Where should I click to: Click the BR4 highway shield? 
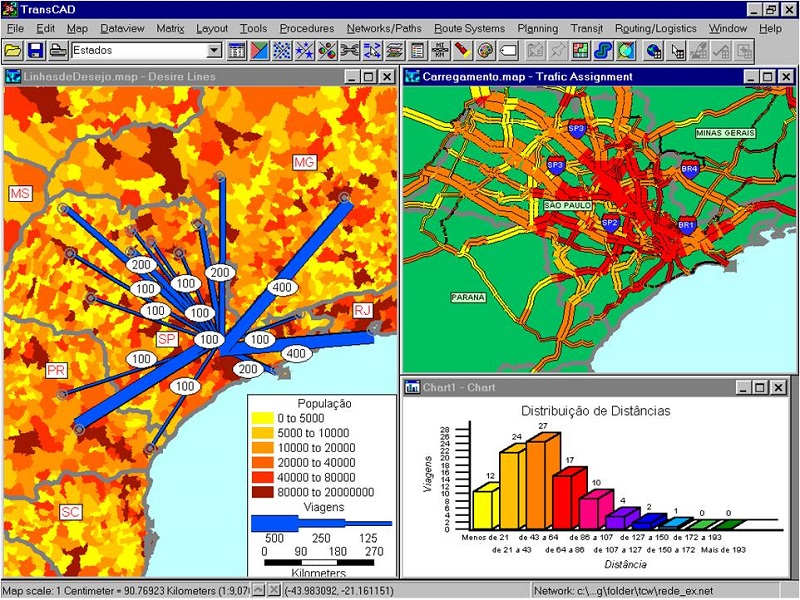tap(689, 169)
